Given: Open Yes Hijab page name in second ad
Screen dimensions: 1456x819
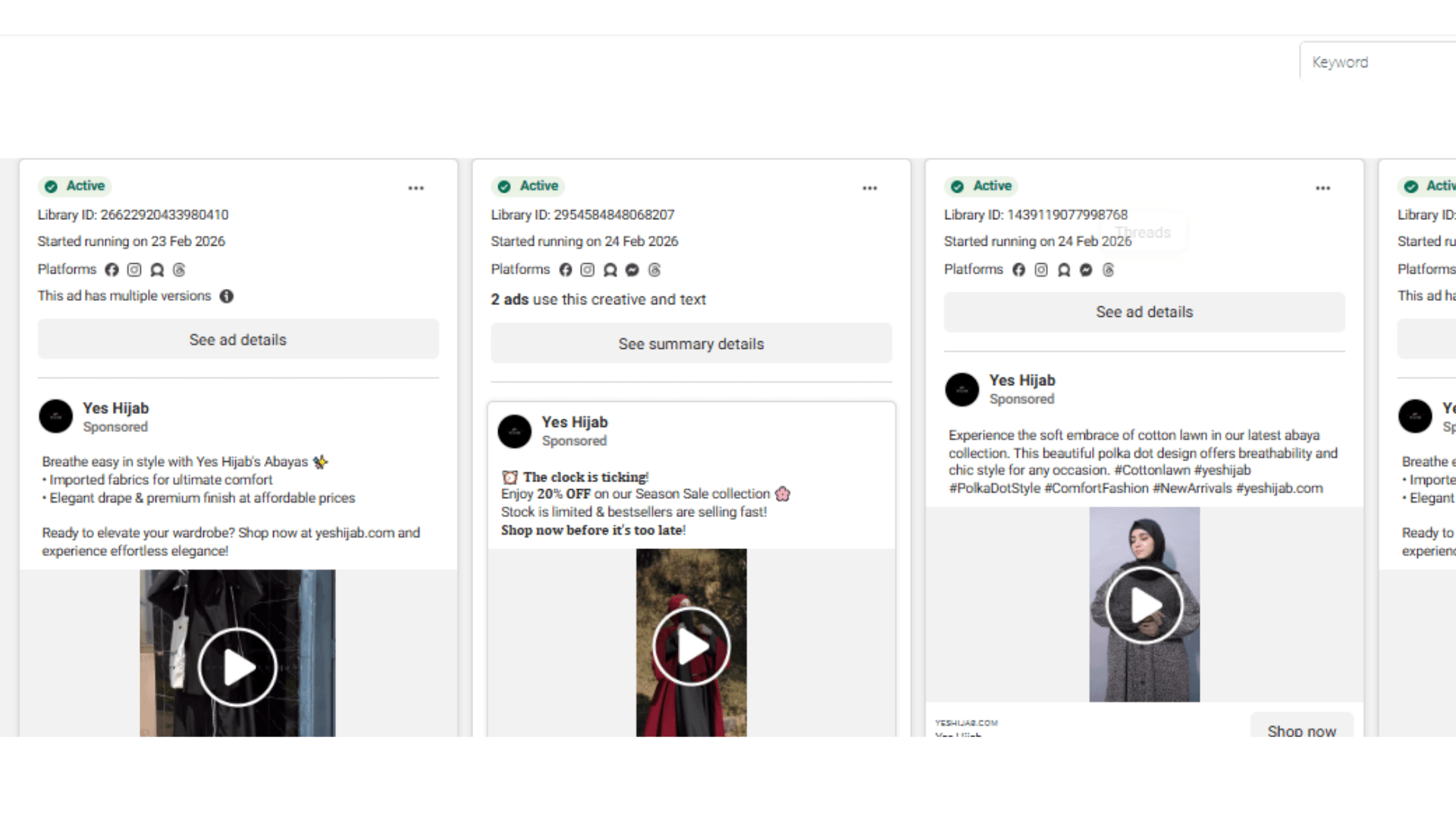Looking at the screenshot, I should pyautogui.click(x=574, y=422).
